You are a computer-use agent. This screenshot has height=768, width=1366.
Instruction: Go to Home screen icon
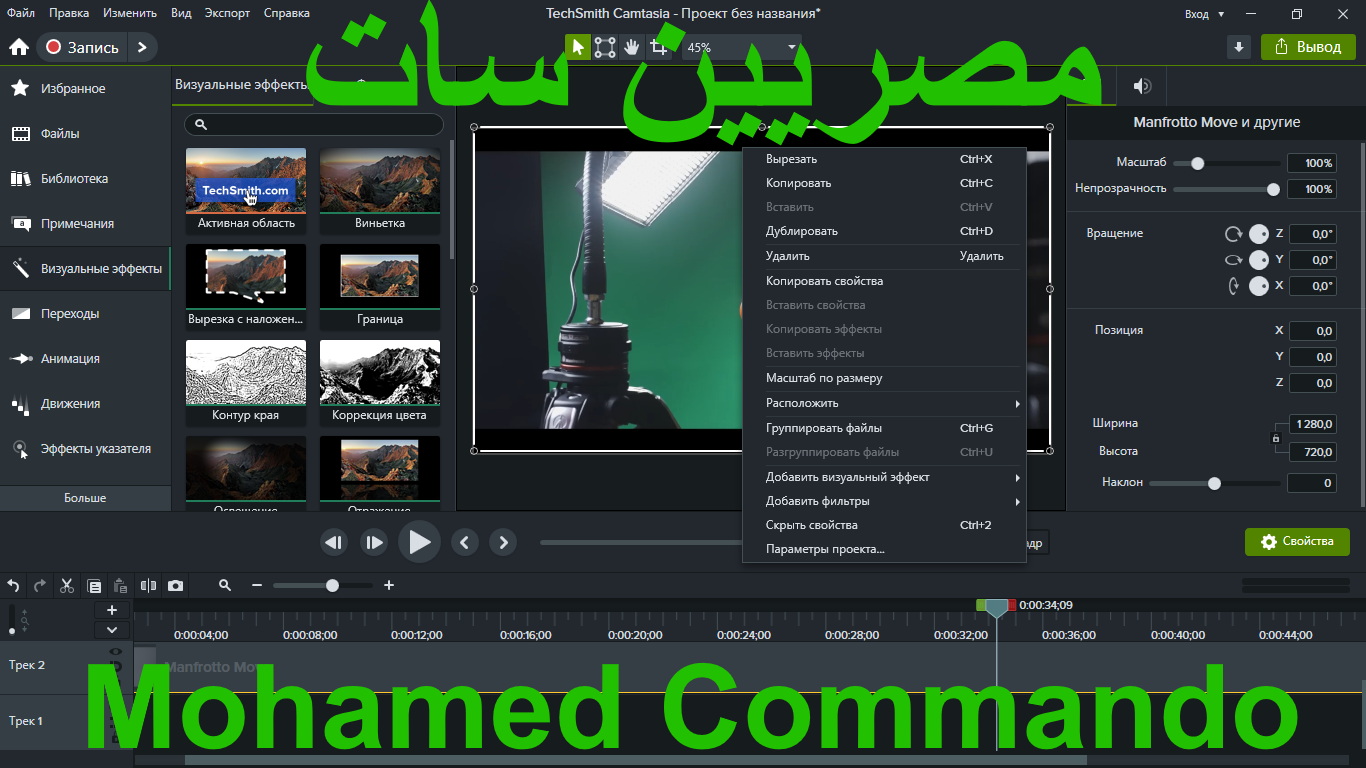point(18,47)
